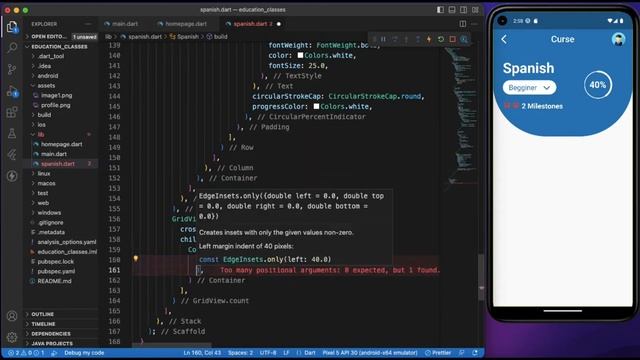Open editor more actions ellipsis
The image size is (640, 360).
(474, 24)
